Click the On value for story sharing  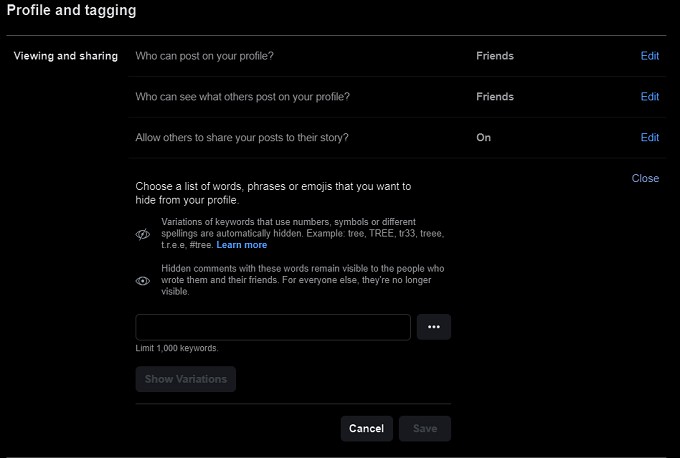pyautogui.click(x=484, y=138)
